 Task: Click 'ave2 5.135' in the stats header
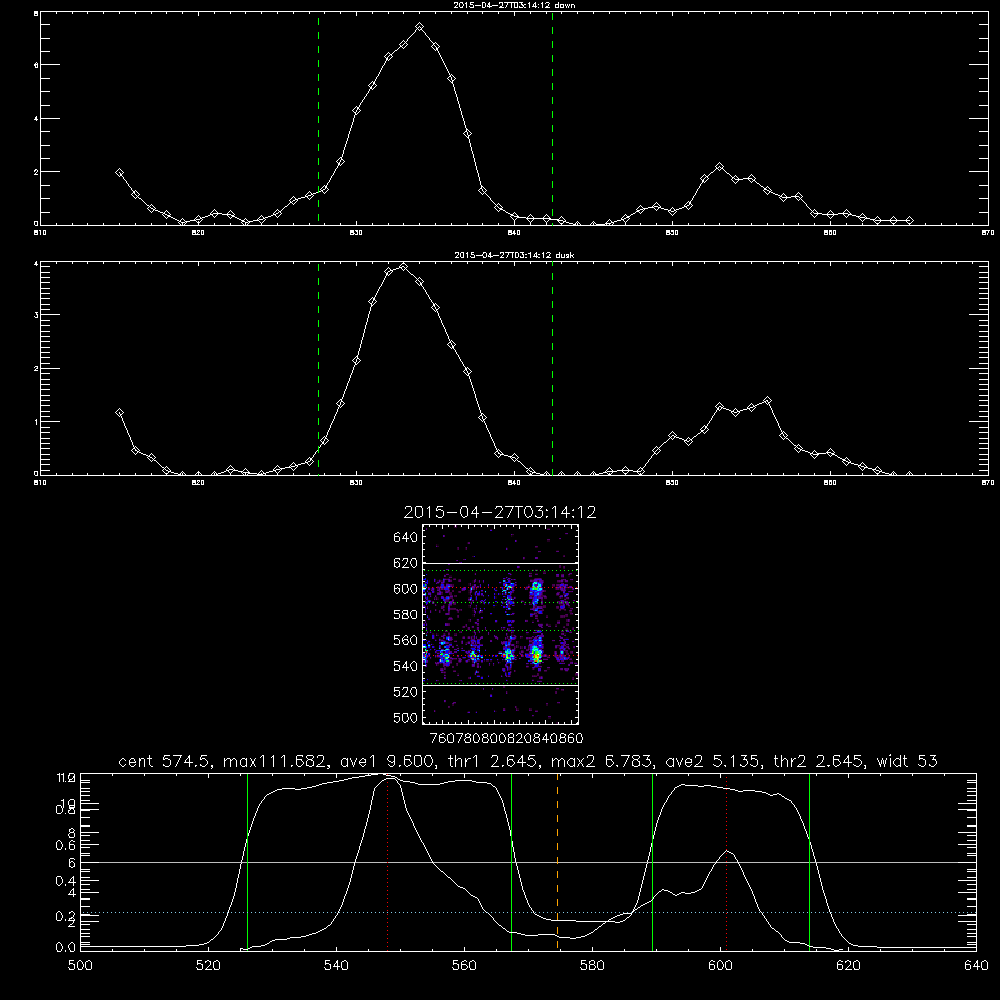[x=712, y=761]
